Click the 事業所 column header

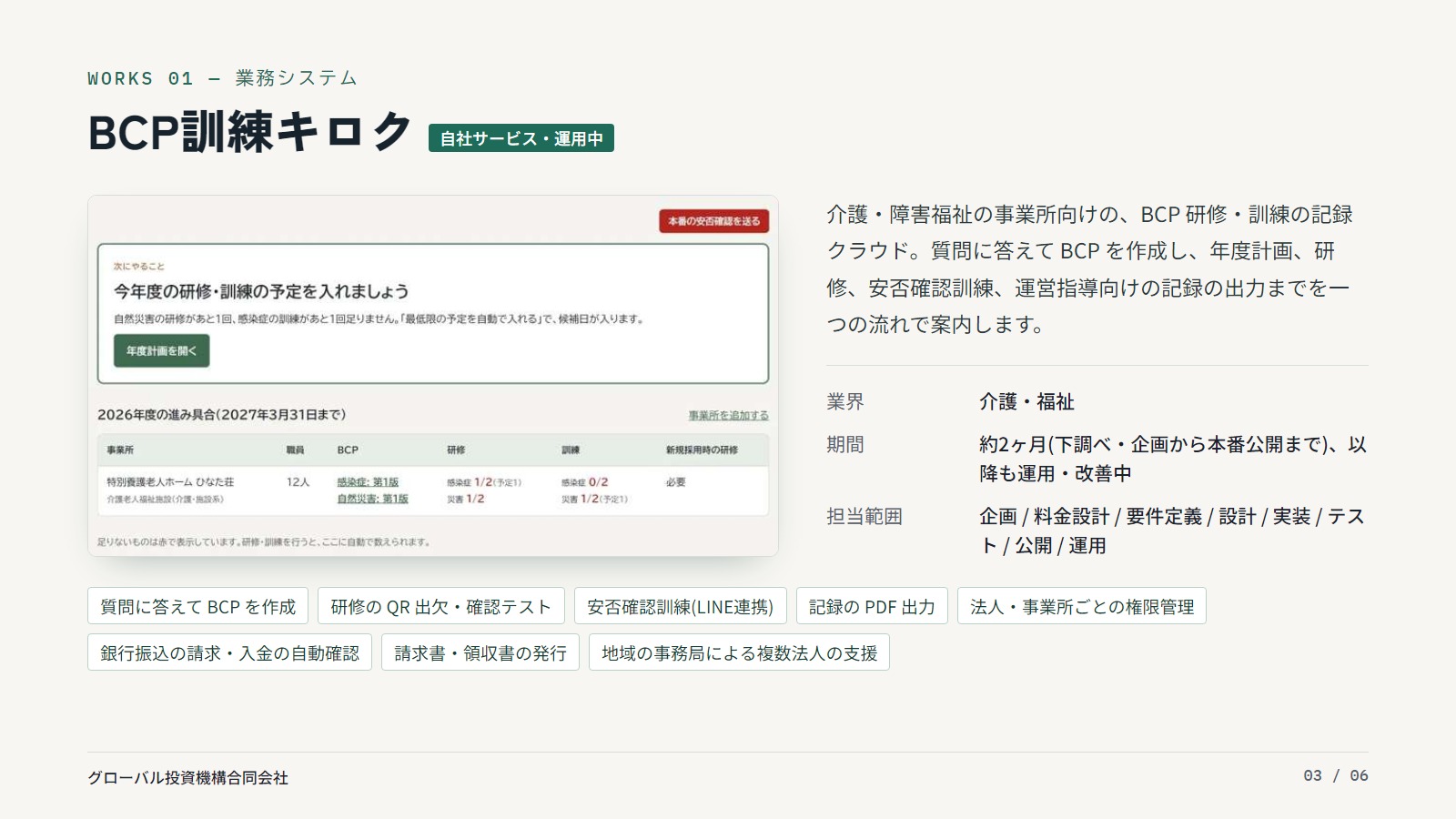pos(120,450)
